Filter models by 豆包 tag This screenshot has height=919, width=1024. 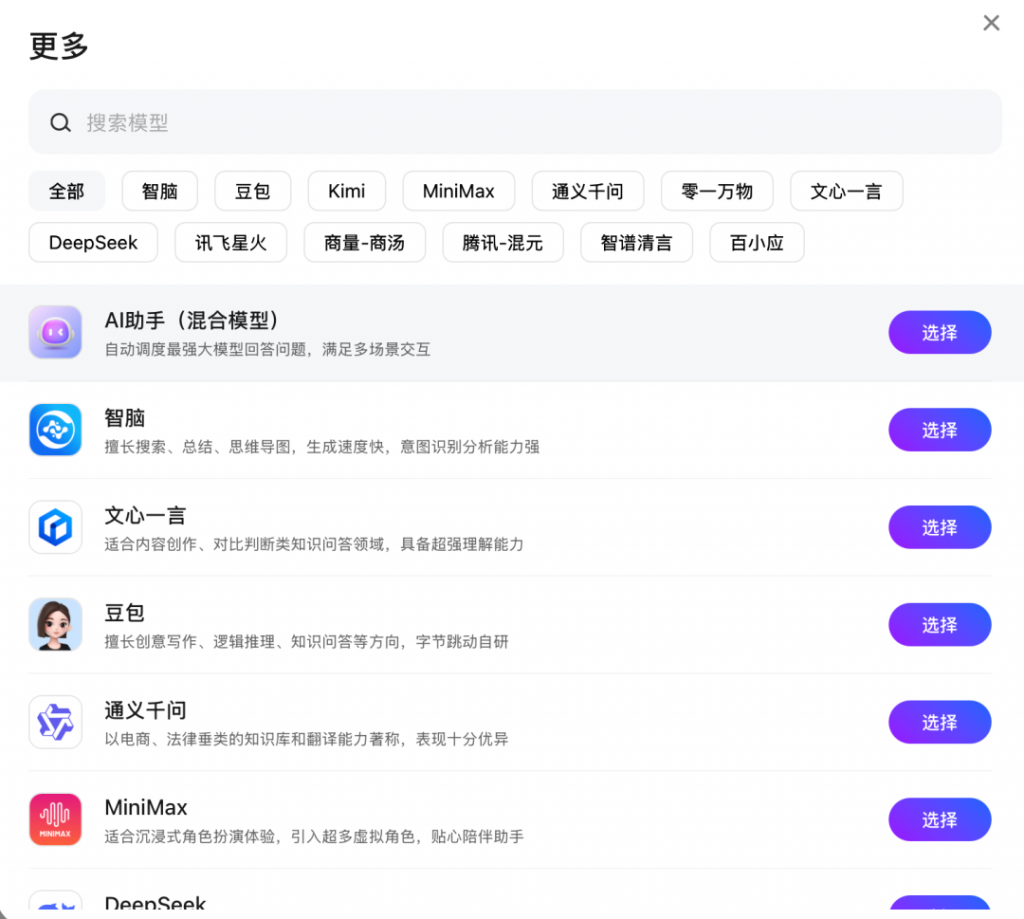(253, 191)
